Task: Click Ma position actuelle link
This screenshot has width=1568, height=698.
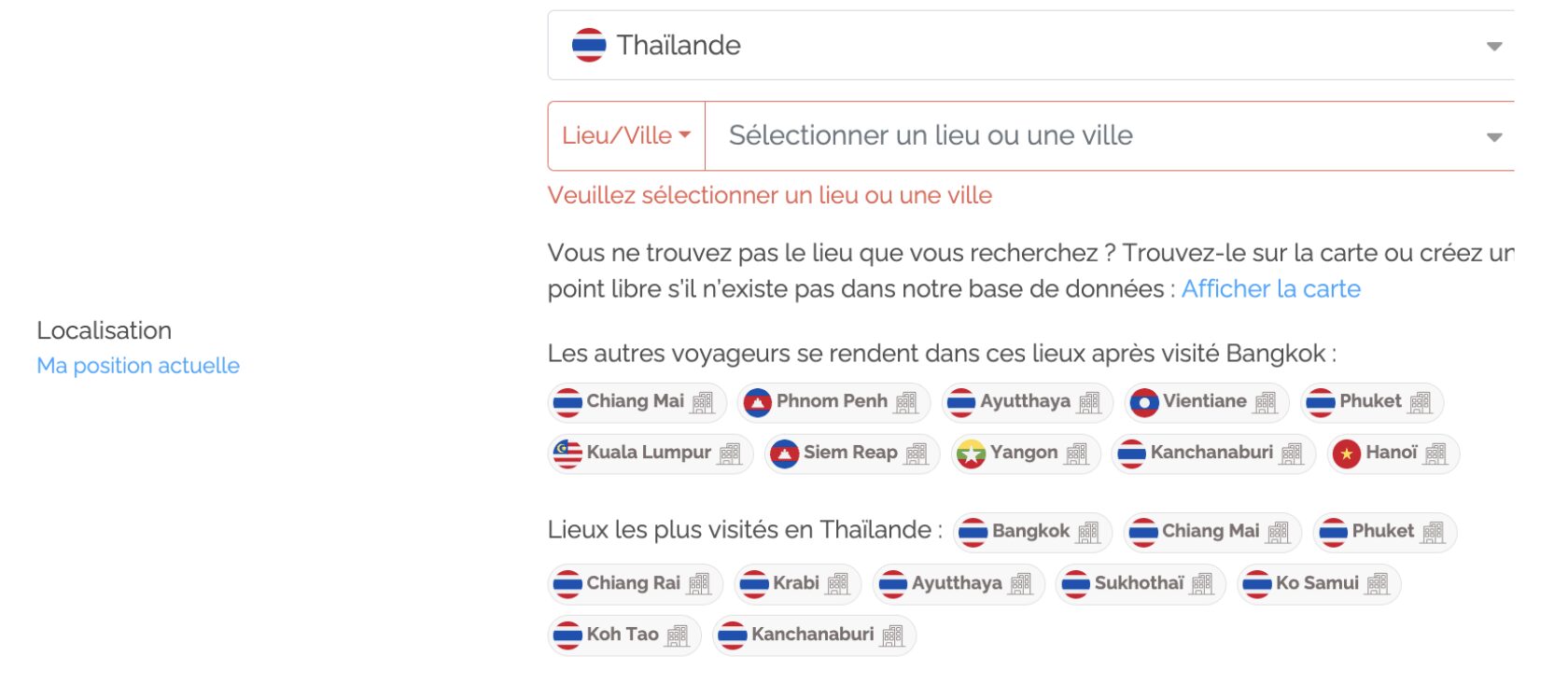Action: (138, 366)
